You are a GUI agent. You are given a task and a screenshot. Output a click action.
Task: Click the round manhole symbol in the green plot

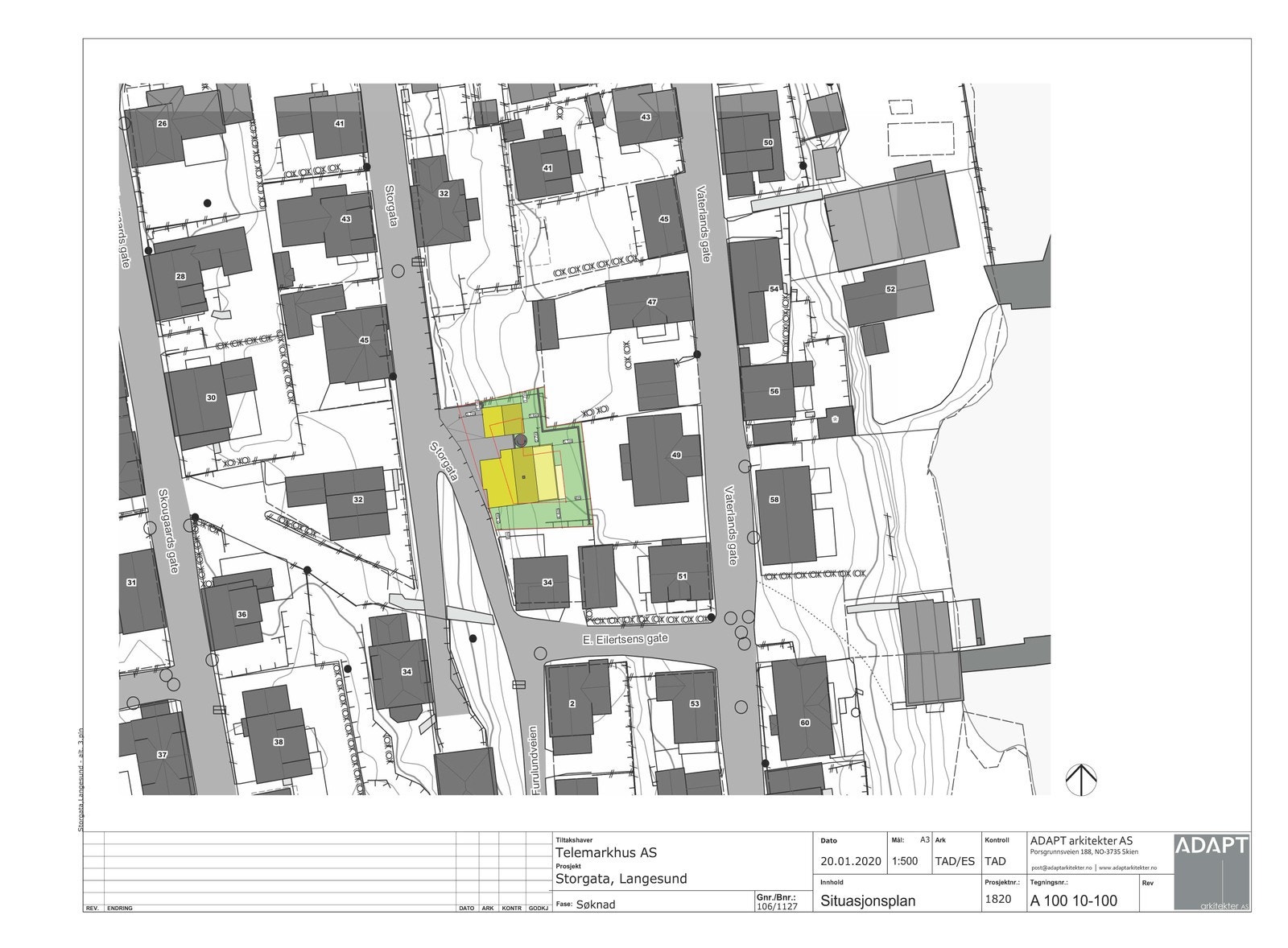pyautogui.click(x=520, y=439)
